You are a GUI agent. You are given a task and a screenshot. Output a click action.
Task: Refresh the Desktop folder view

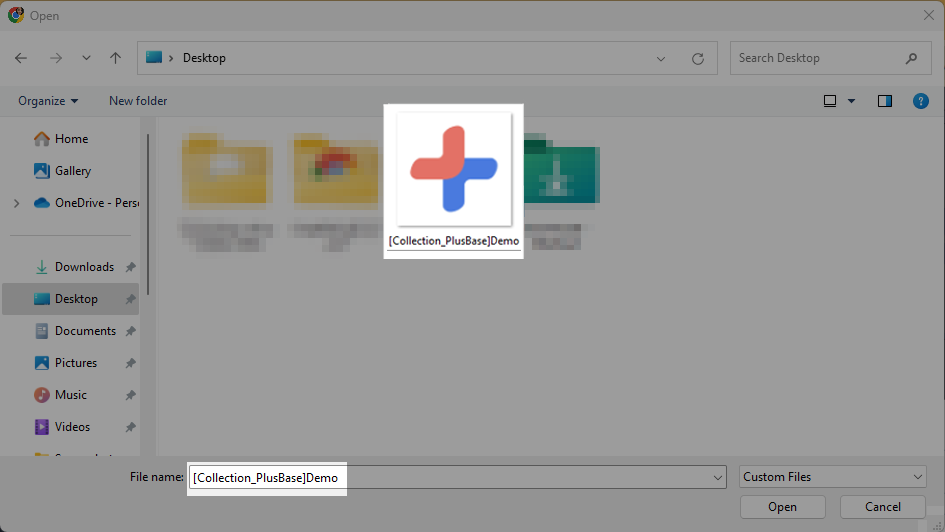[x=698, y=59]
